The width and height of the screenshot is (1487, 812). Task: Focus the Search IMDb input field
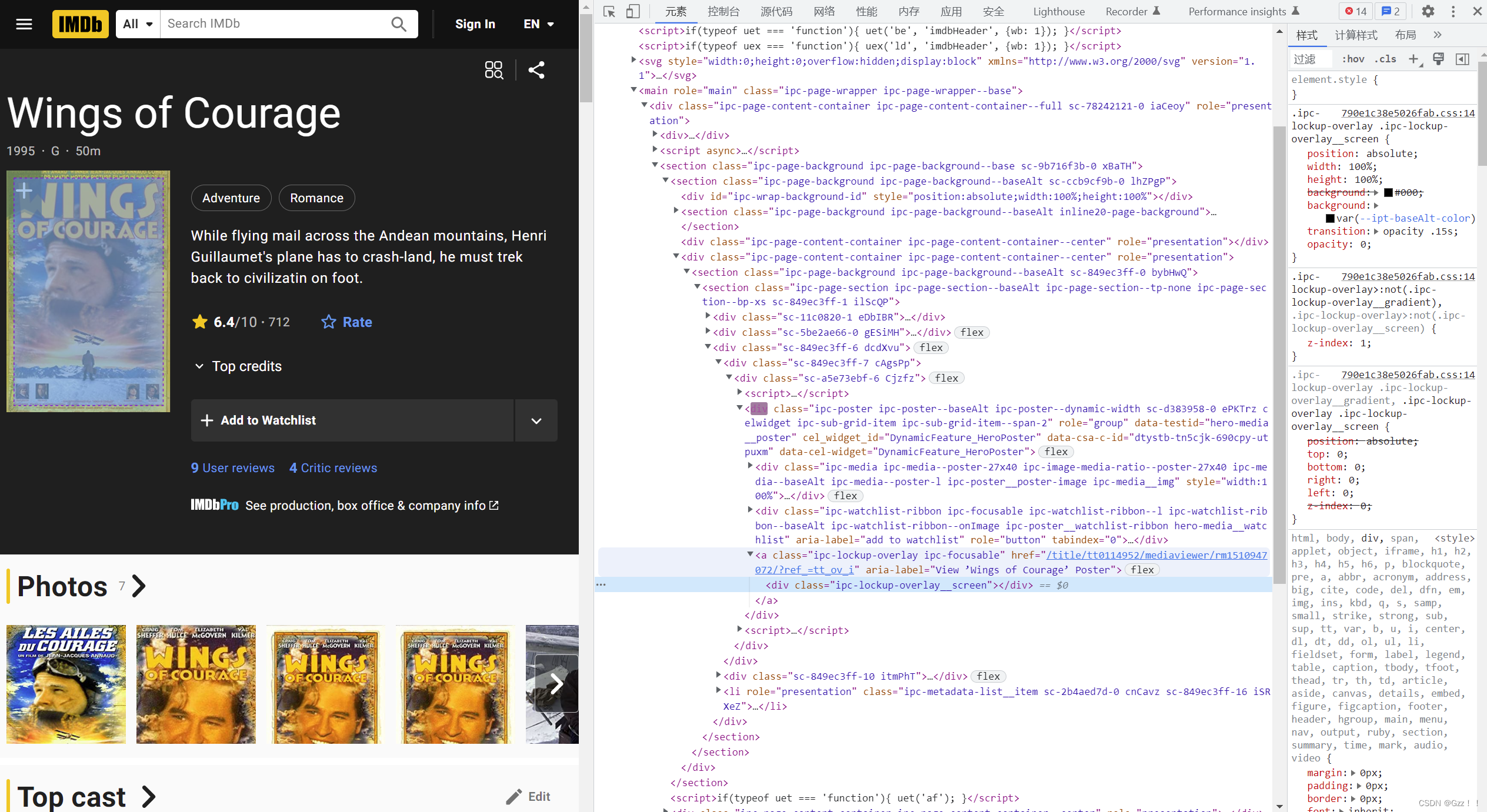point(275,24)
